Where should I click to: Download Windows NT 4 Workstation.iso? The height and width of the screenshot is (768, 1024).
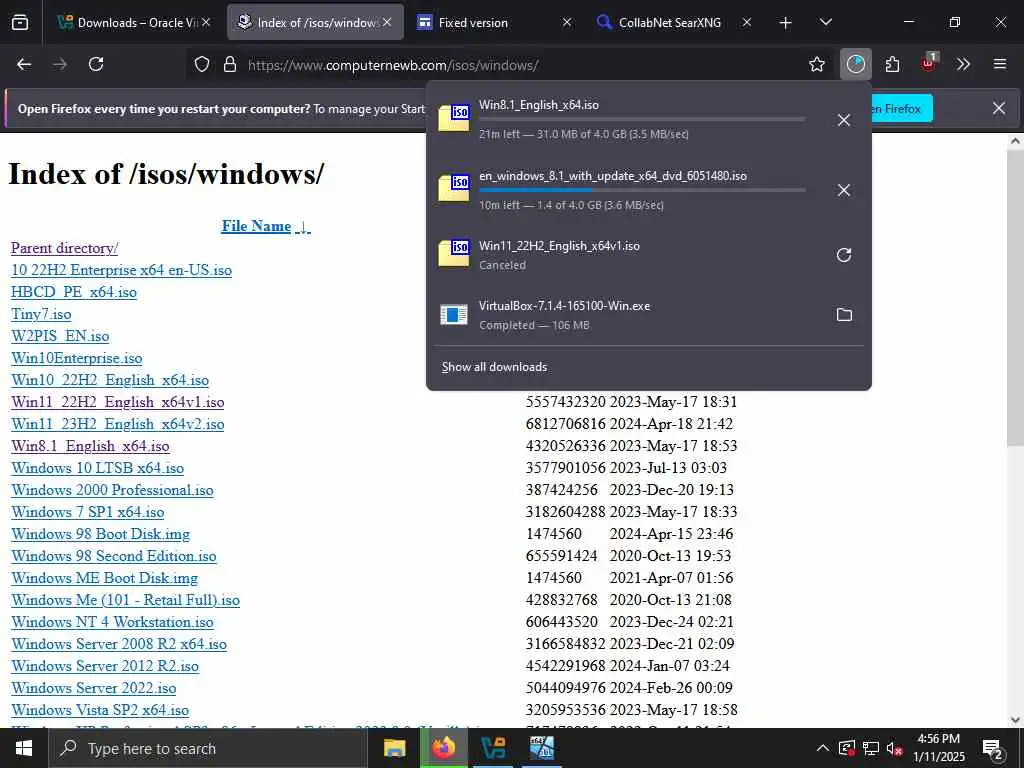click(112, 622)
